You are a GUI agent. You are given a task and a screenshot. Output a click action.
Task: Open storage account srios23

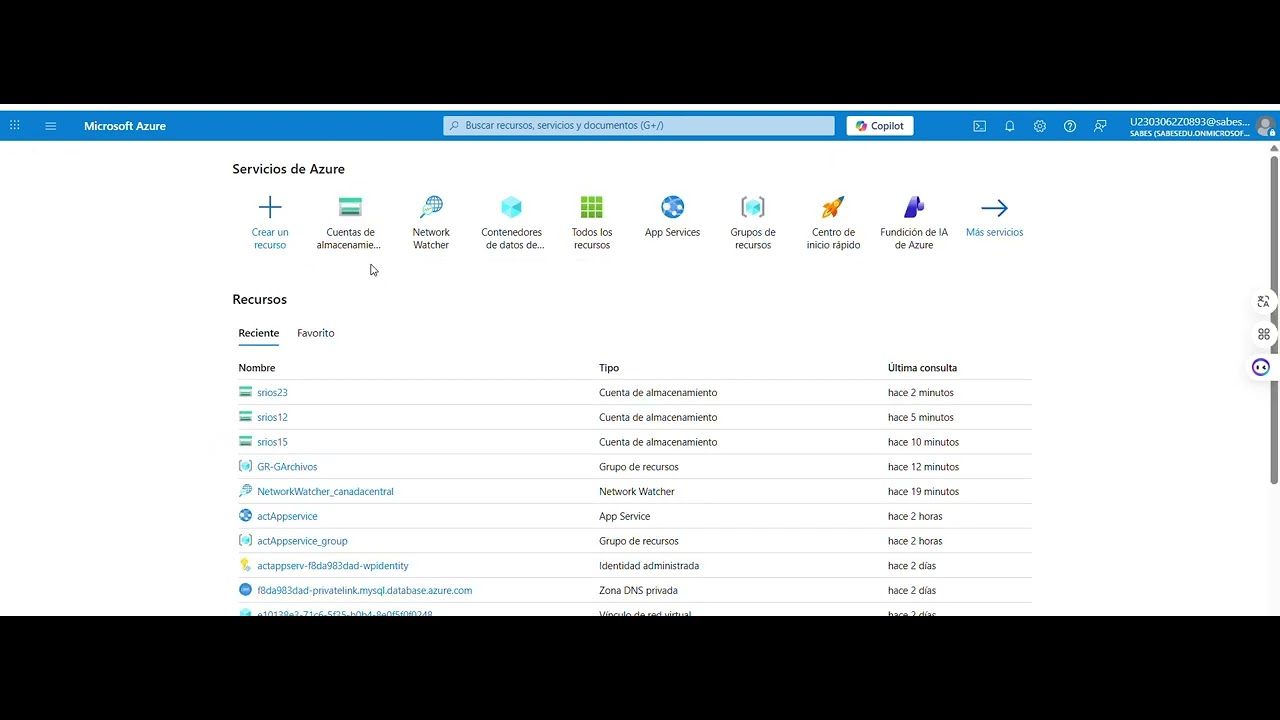(x=272, y=393)
